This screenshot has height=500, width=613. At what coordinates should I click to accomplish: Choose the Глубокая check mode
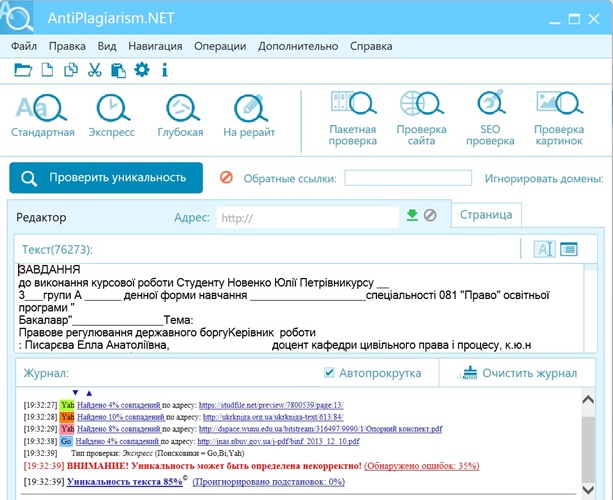[x=181, y=116]
